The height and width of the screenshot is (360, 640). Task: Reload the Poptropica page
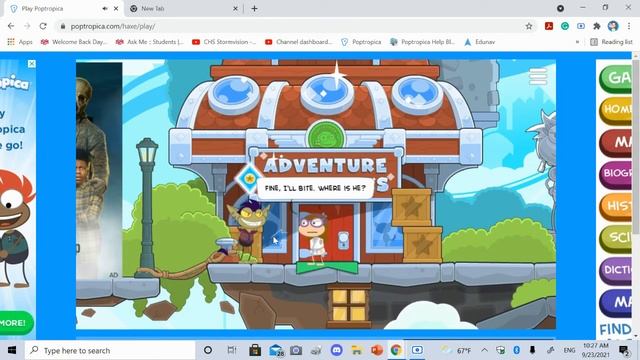click(x=43, y=26)
